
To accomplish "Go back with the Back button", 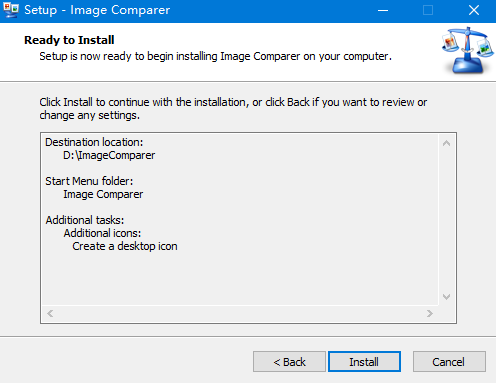I will pos(289,361).
